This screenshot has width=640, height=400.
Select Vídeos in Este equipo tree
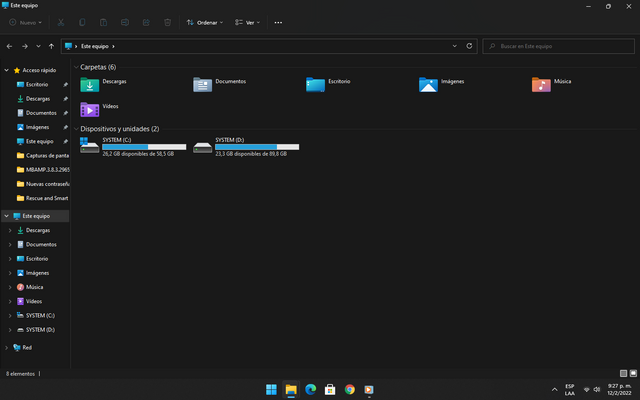pyautogui.click(x=36, y=301)
